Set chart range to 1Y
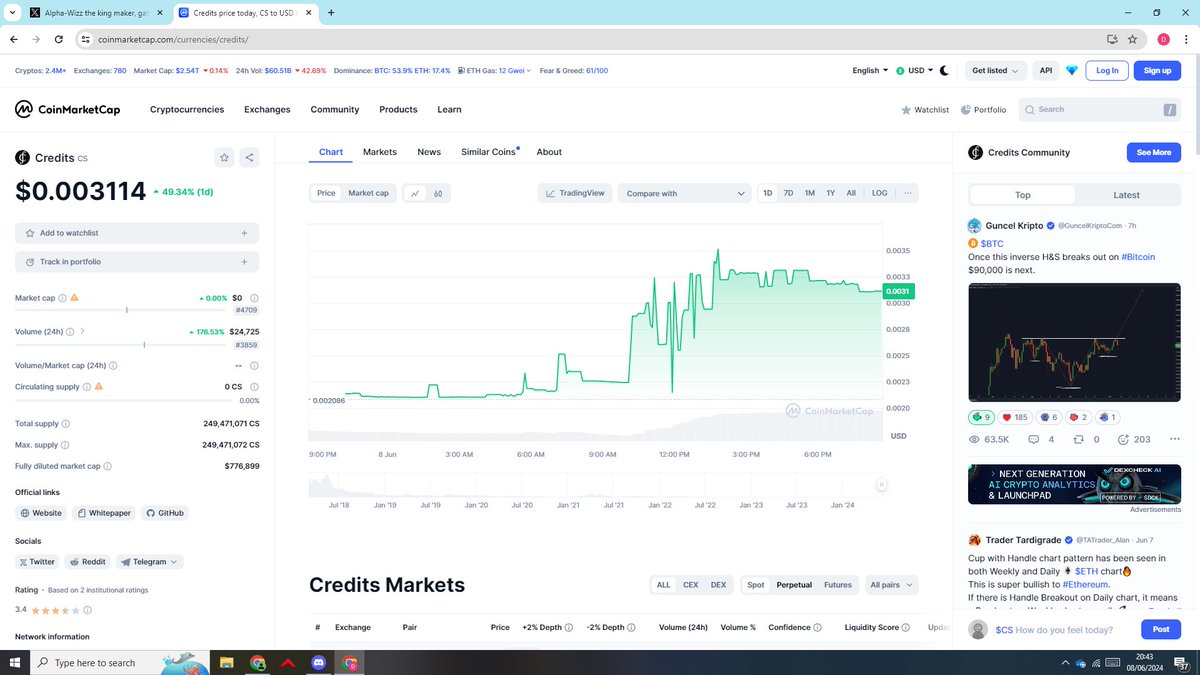Image resolution: width=1200 pixels, height=675 pixels. 830,193
